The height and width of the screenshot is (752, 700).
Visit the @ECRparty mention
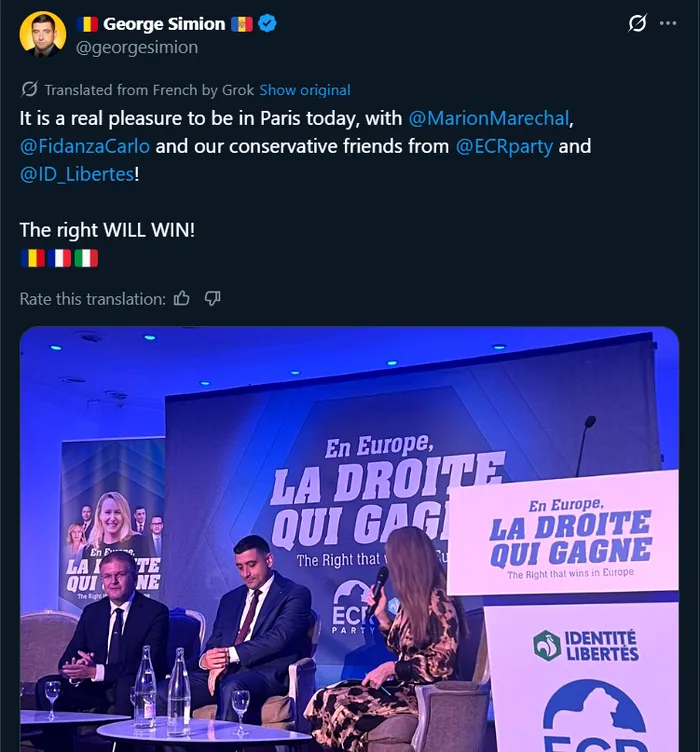(504, 146)
